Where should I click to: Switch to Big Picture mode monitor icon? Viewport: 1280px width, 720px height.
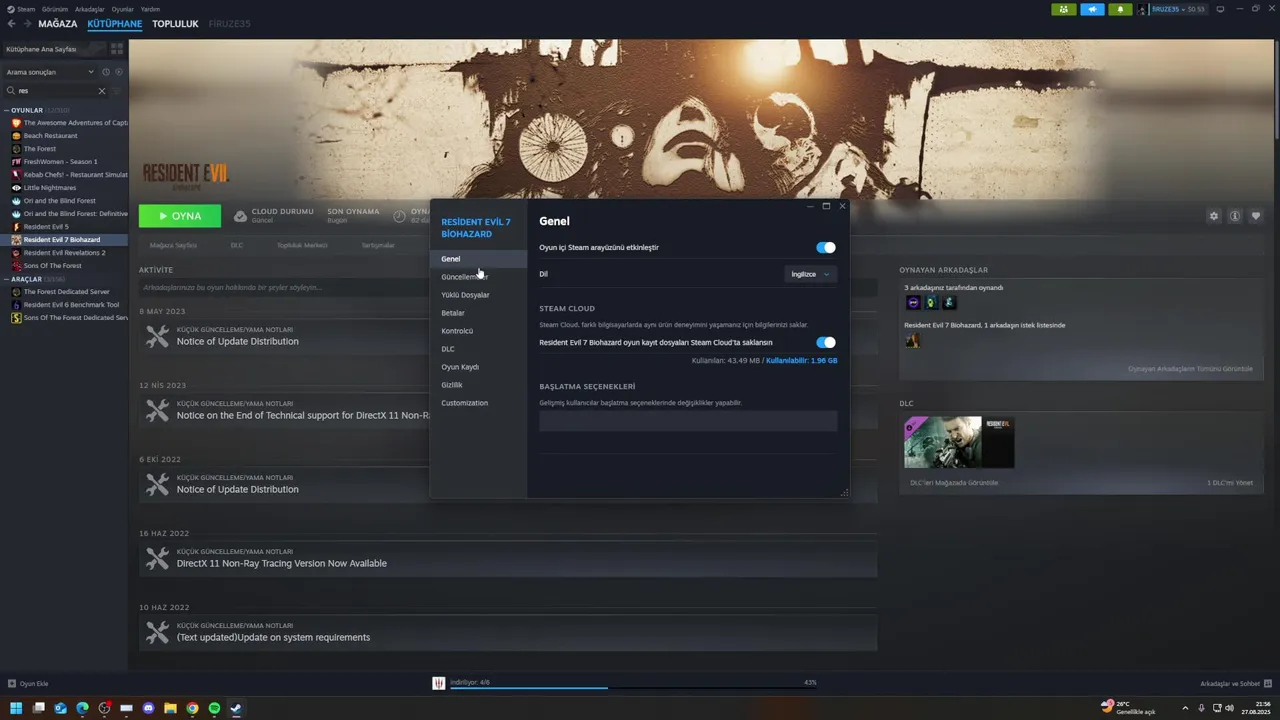(1221, 9)
